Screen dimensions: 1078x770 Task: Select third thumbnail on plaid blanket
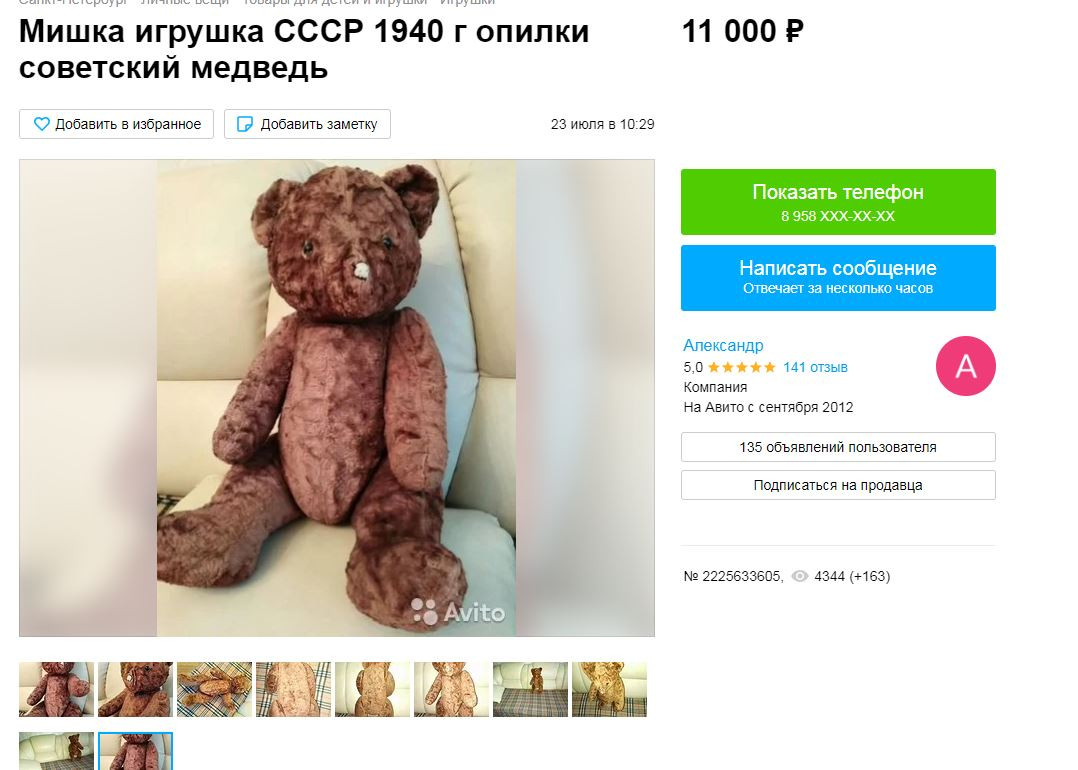tap(214, 690)
